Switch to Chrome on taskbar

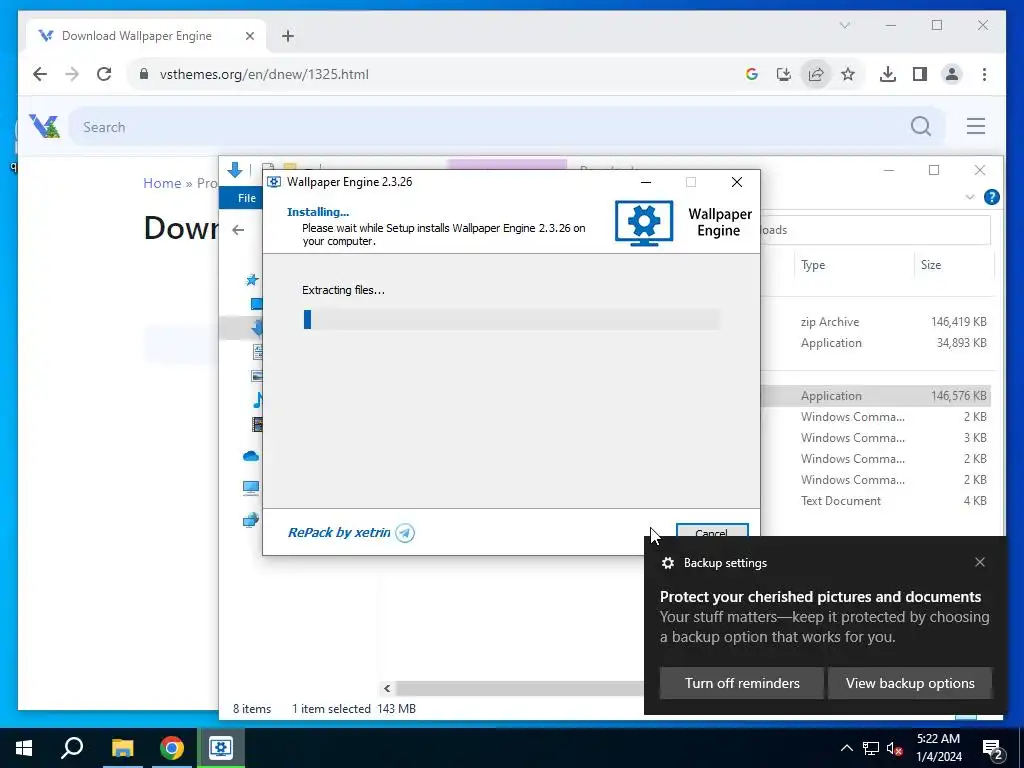[x=172, y=748]
